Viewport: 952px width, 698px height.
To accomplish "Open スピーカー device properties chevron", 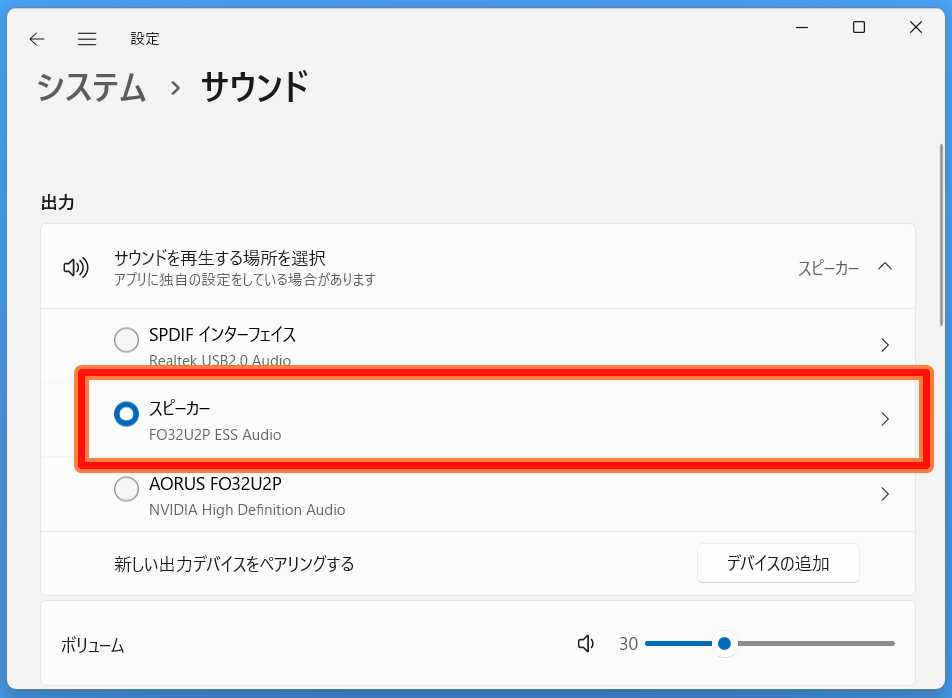I will 885,419.
